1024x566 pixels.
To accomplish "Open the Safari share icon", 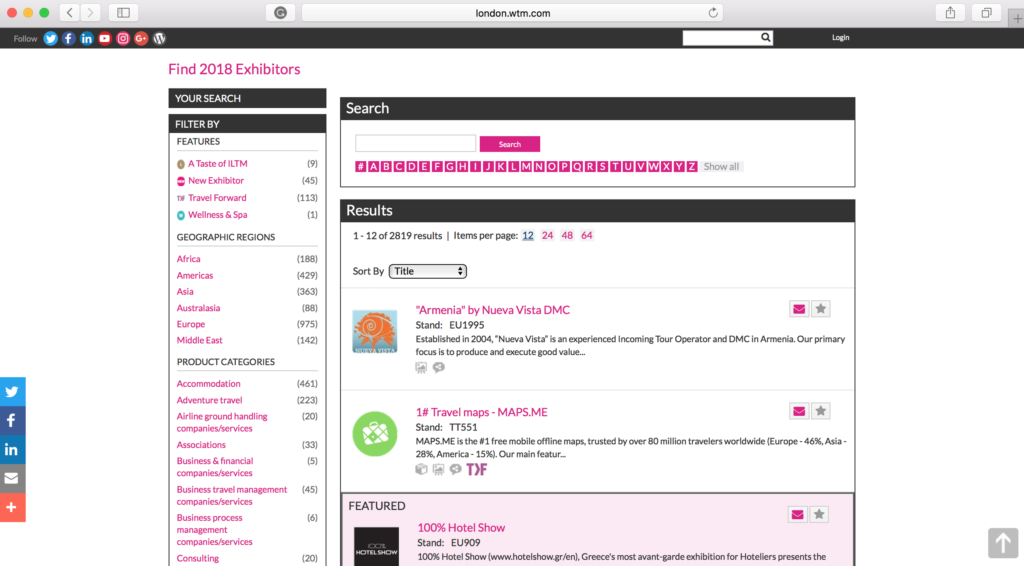I will [950, 12].
